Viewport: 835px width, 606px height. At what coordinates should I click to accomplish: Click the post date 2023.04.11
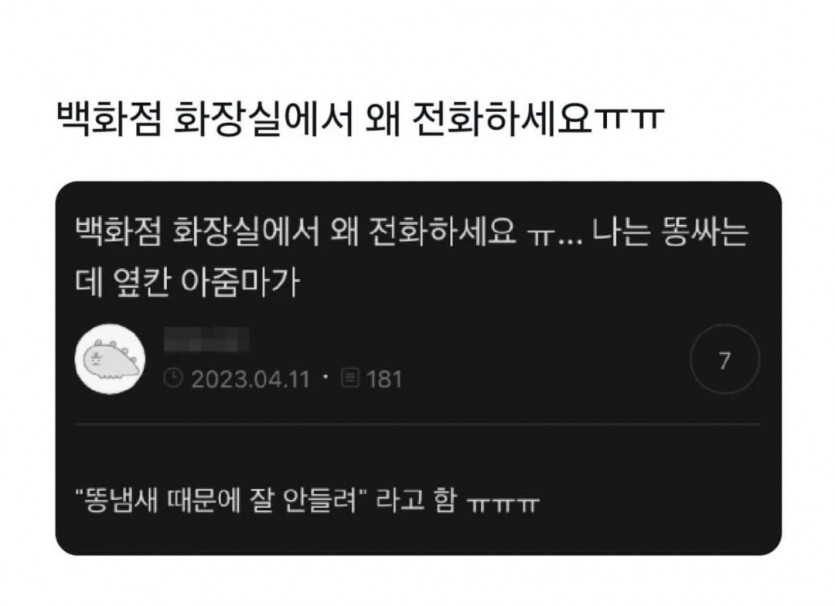pyautogui.click(x=250, y=379)
